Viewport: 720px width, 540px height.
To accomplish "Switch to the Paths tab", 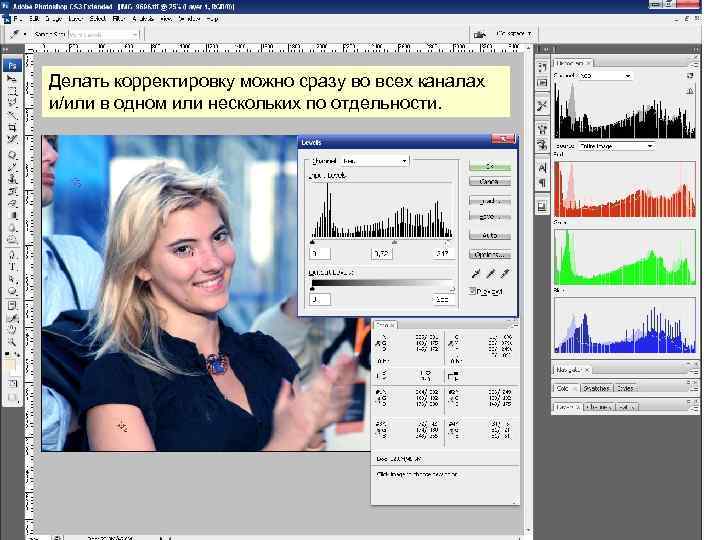I will pyautogui.click(x=625, y=407).
